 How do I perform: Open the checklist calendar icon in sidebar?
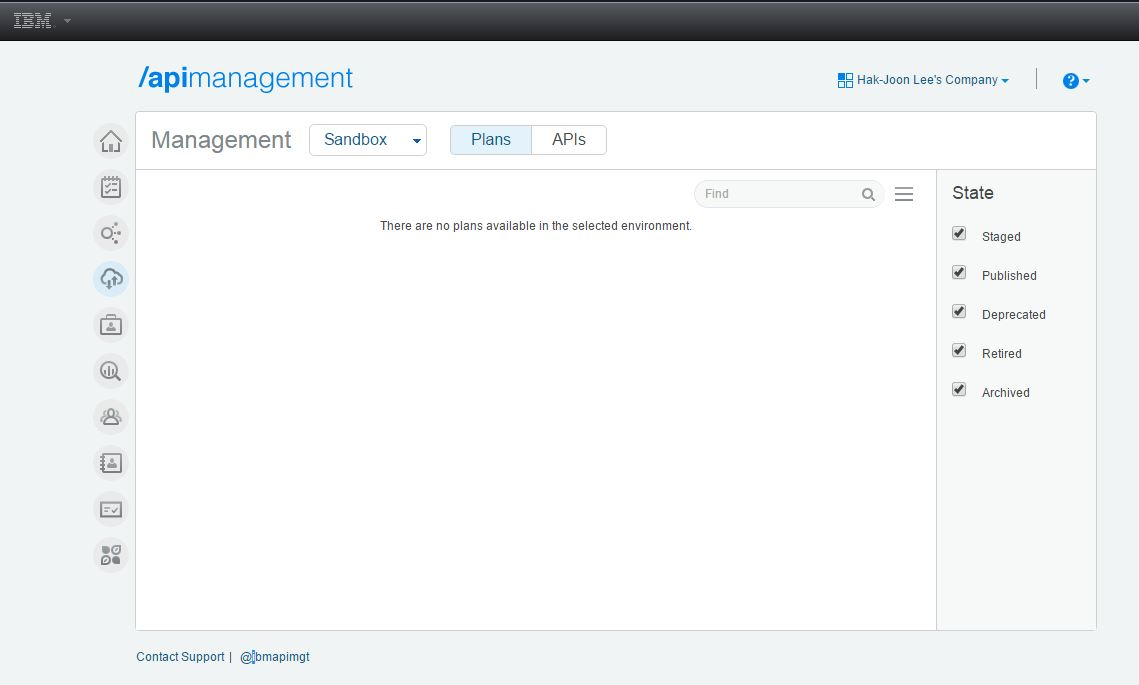pyautogui.click(x=111, y=187)
